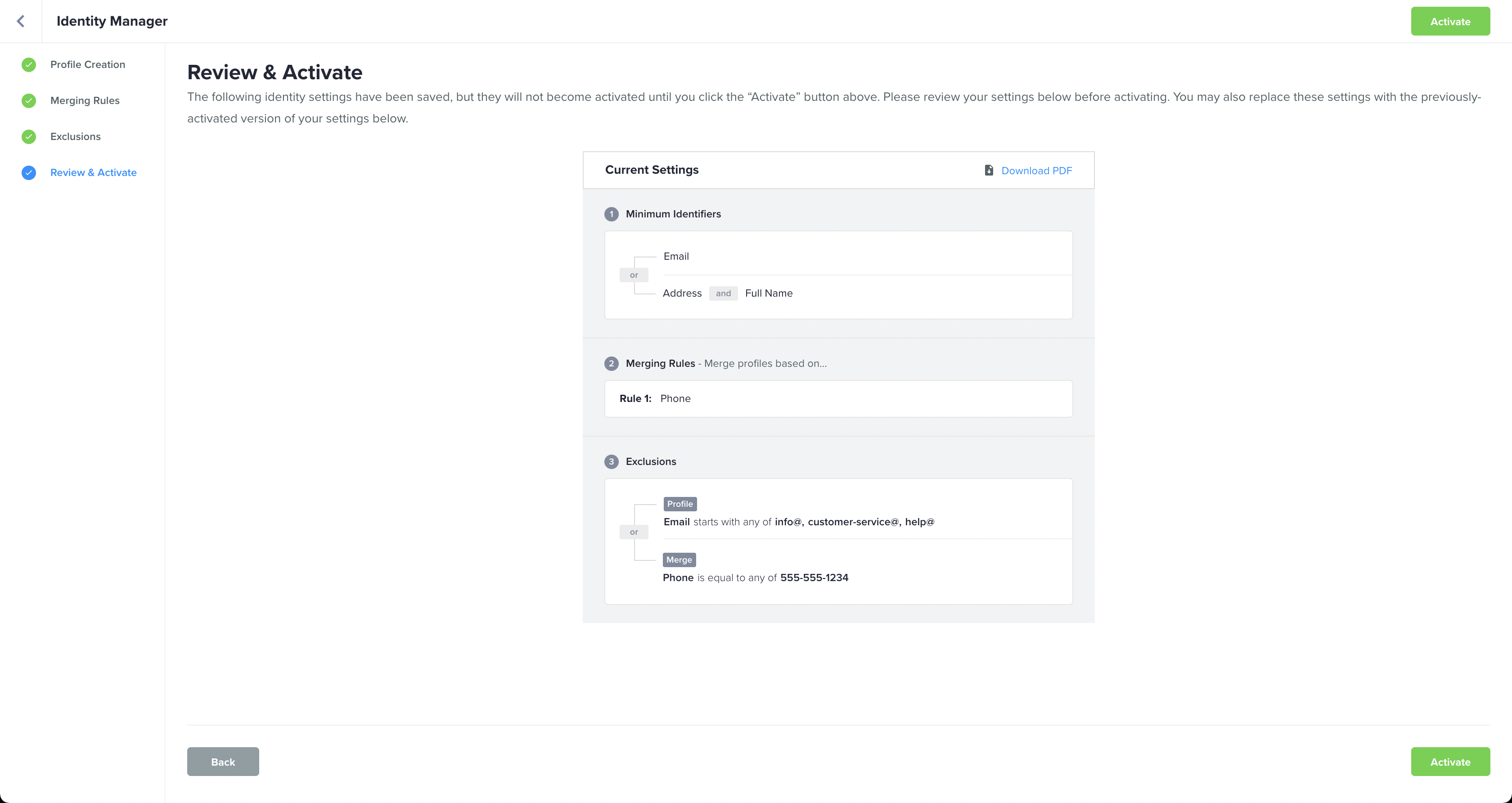Viewport: 1512px width, 803px height.
Task: Go to the Merging Rules step
Action: (x=85, y=100)
